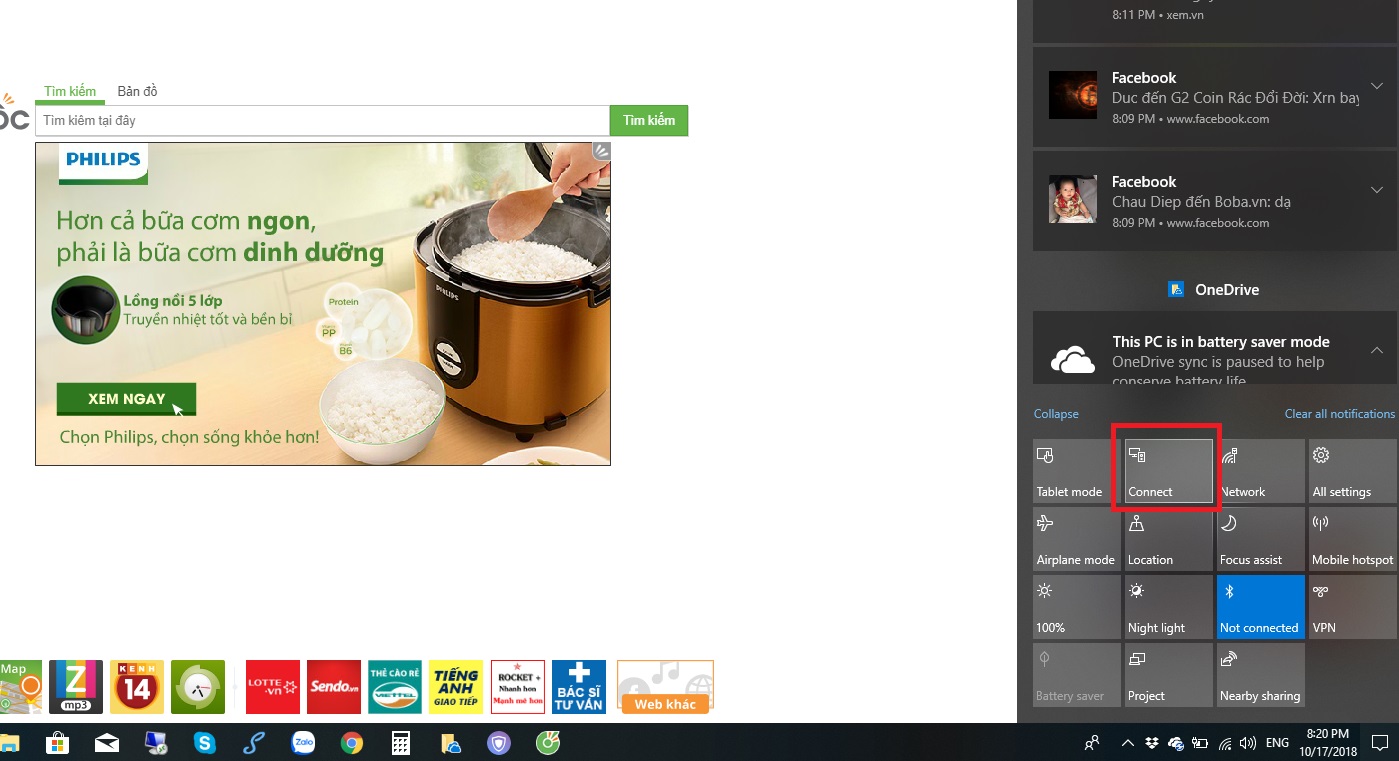The image size is (1399, 761).
Task: Show hidden system tray icons
Action: tap(1128, 743)
